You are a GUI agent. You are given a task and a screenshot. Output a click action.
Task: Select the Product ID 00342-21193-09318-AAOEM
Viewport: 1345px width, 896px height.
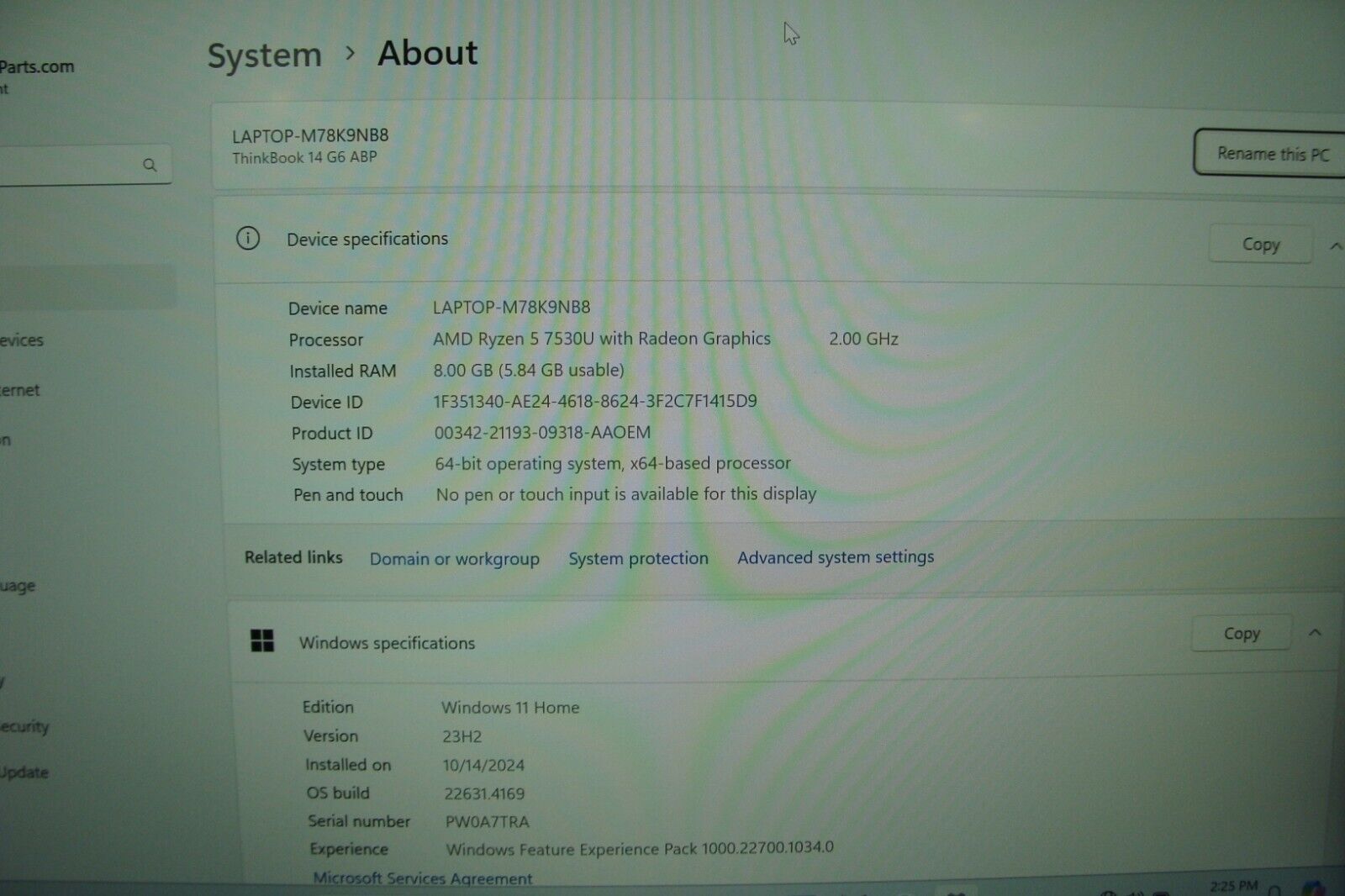[x=542, y=432]
